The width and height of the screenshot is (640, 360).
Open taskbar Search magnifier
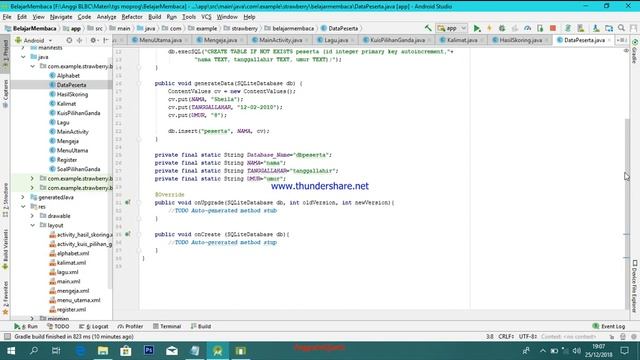coord(34,351)
